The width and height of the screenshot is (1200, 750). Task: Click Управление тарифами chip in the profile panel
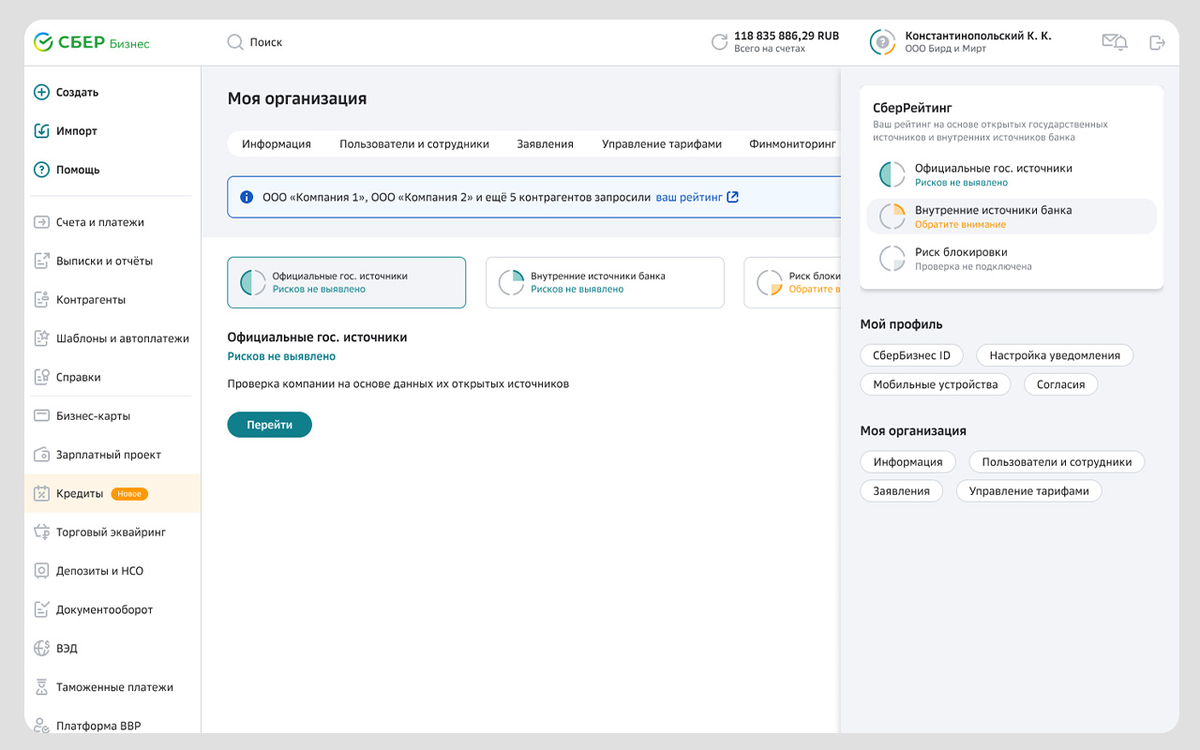tap(1029, 491)
